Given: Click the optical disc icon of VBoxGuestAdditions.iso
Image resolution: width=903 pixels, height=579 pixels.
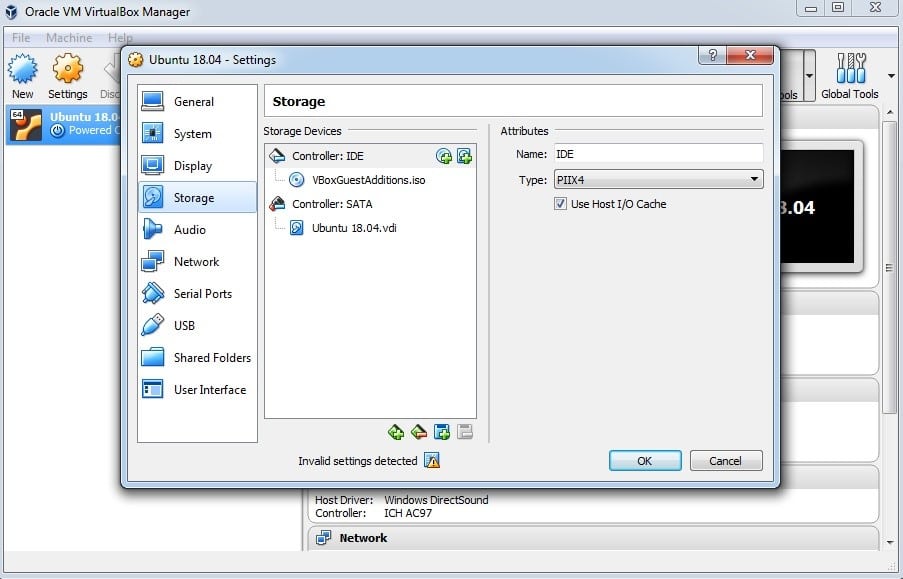Looking at the screenshot, I should [x=297, y=180].
